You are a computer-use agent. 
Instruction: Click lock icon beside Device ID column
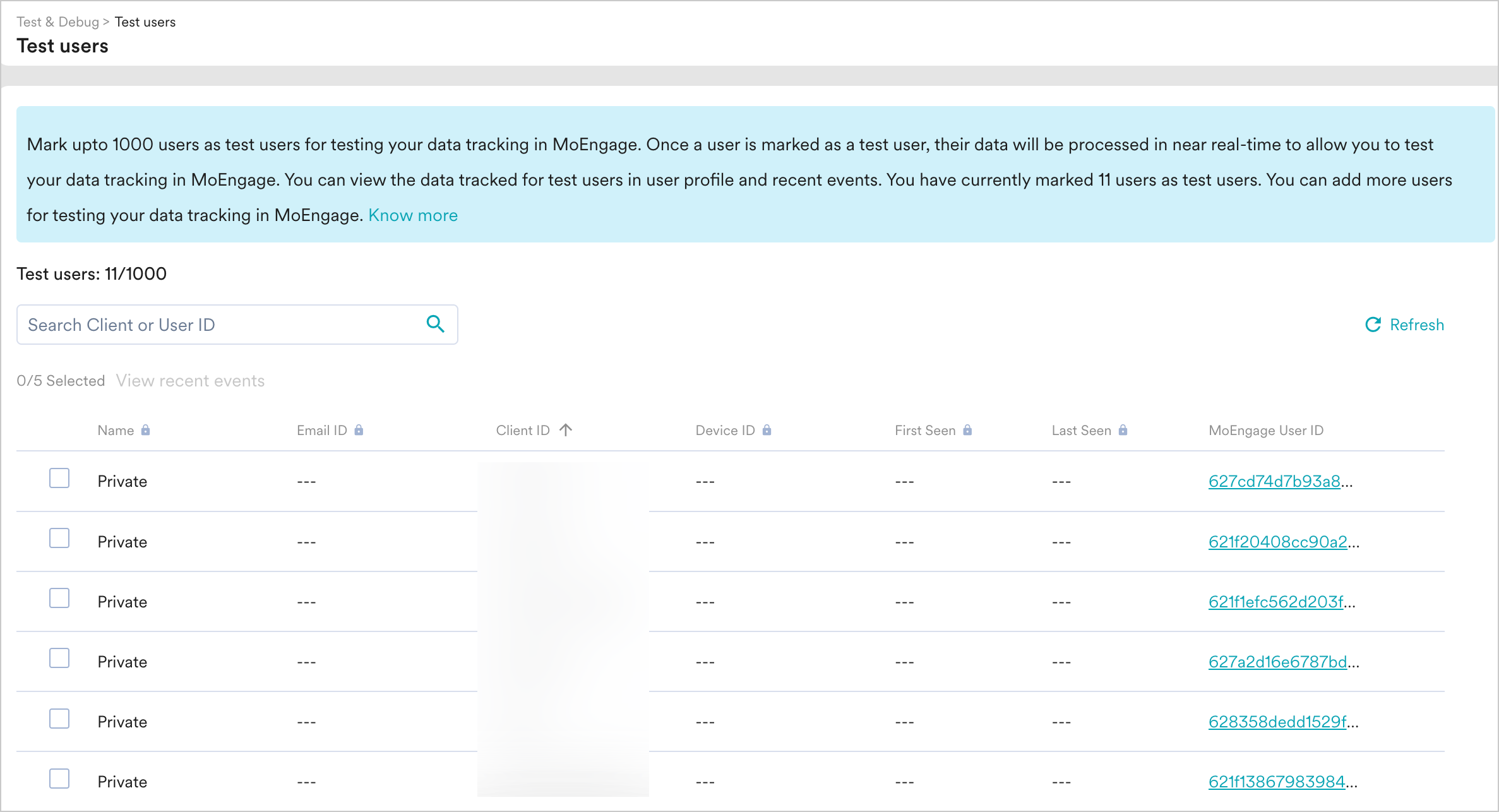click(x=767, y=430)
